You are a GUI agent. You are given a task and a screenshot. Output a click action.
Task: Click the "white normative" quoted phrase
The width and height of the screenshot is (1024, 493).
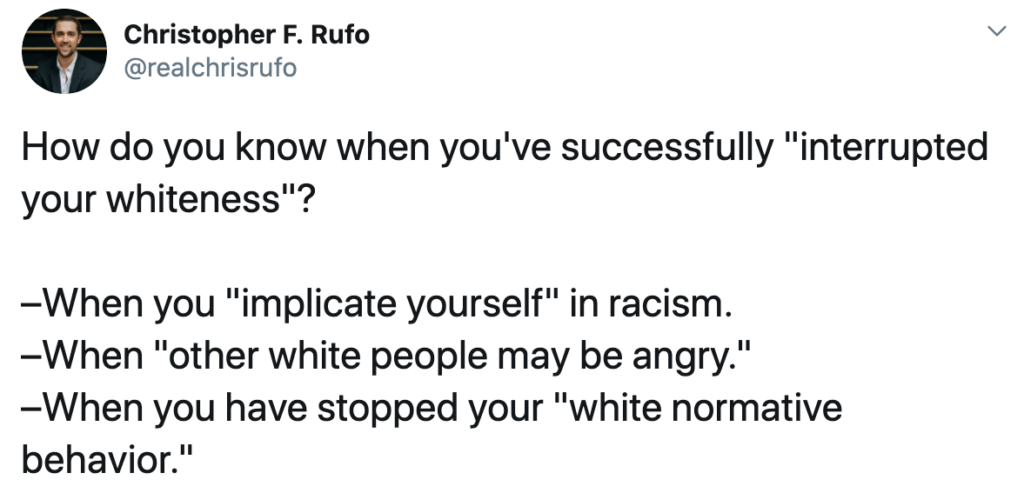697,408
